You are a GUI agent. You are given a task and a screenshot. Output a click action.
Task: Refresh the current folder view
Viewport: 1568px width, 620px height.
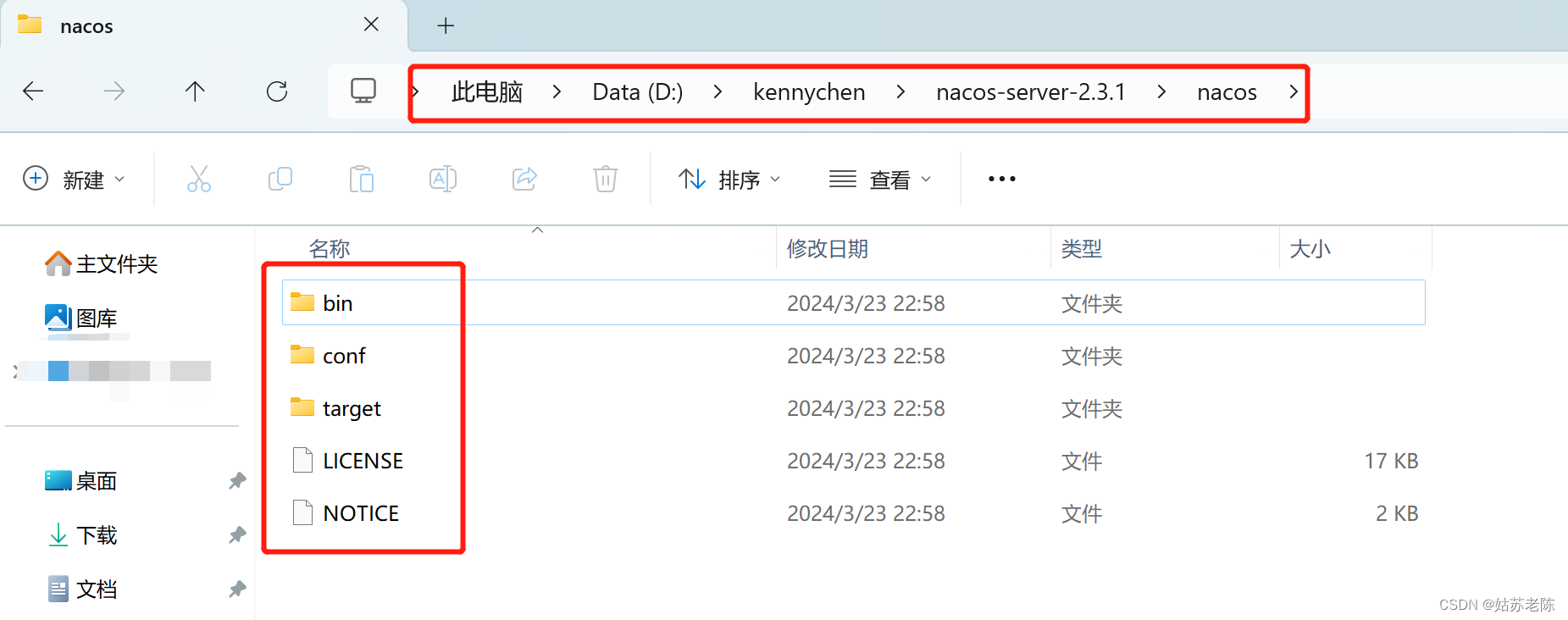277,91
